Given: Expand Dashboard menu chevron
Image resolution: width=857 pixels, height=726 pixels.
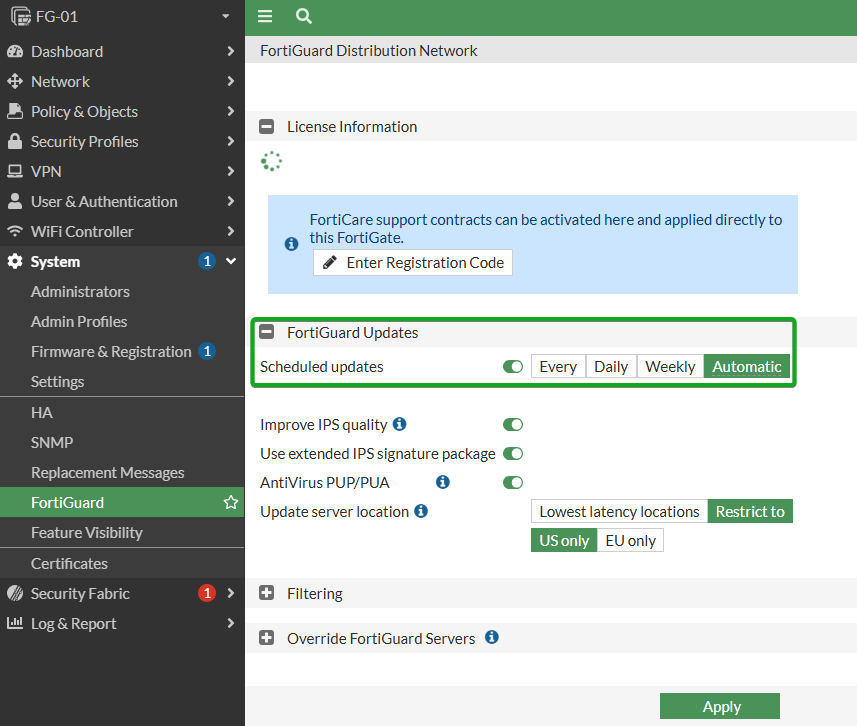Looking at the screenshot, I should click(231, 51).
